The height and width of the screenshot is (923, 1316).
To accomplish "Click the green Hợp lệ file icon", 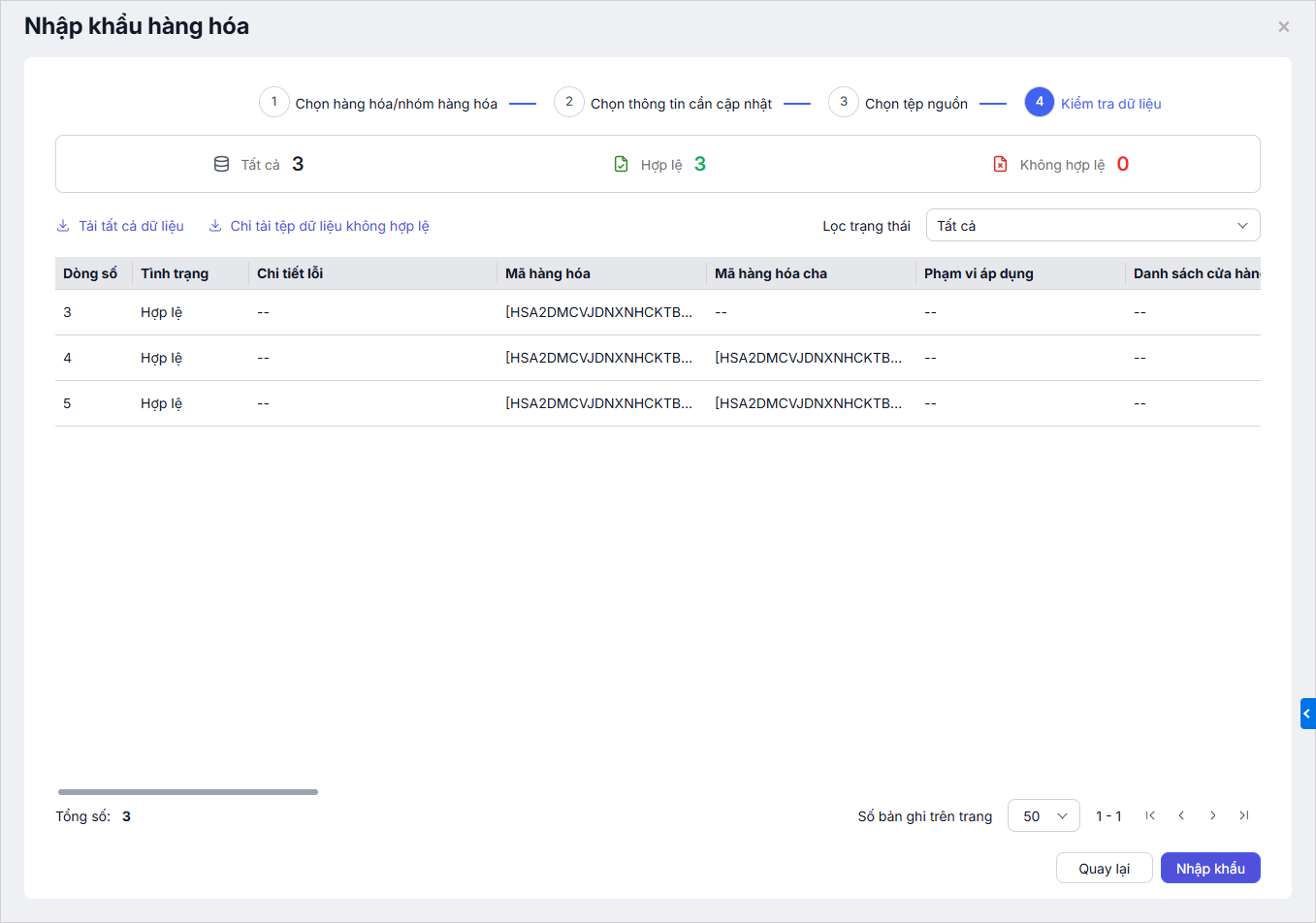I will click(621, 165).
